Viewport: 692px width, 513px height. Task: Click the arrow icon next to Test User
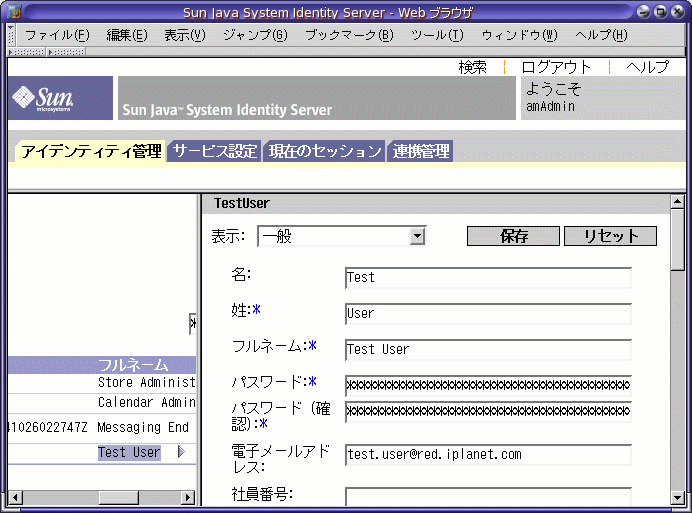[x=181, y=452]
